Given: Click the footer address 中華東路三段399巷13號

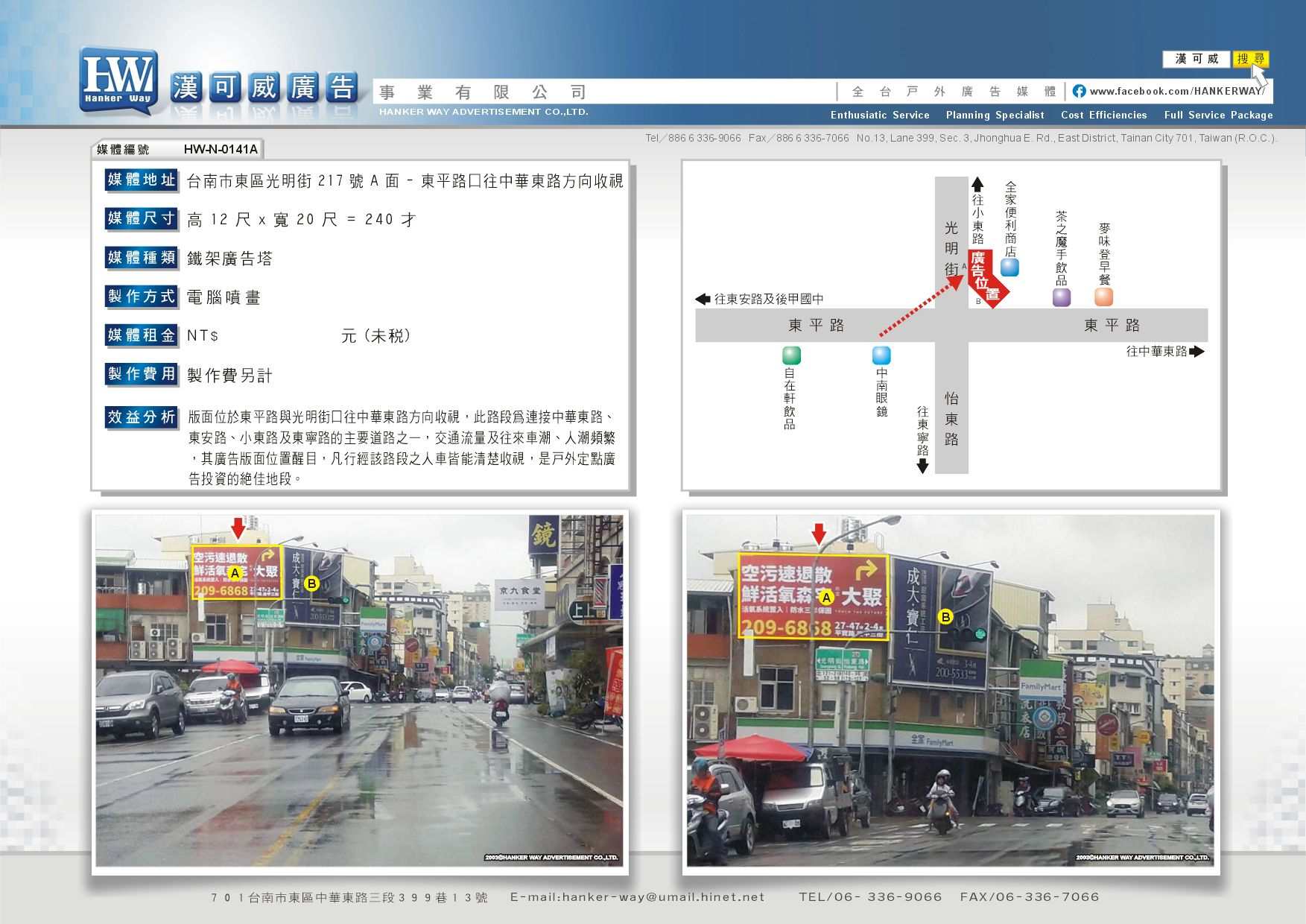Looking at the screenshot, I should pos(349,897).
